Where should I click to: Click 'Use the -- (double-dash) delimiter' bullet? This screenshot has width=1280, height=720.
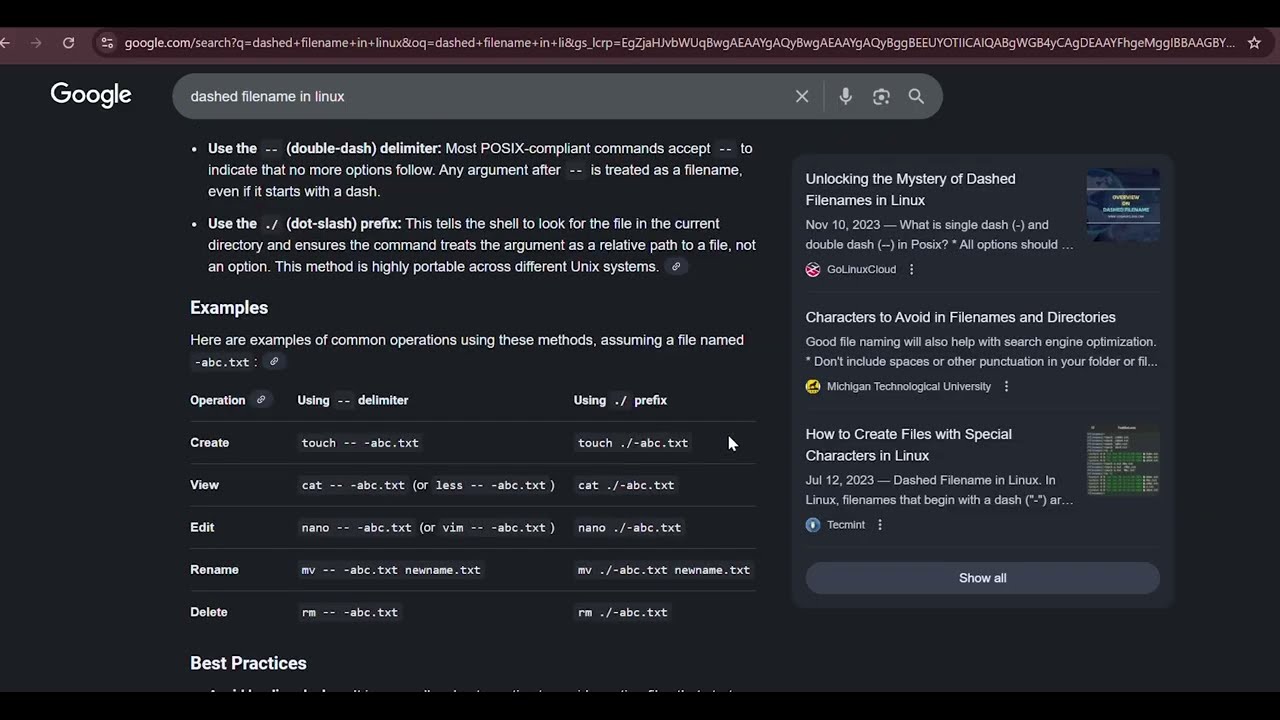pyautogui.click(x=325, y=148)
